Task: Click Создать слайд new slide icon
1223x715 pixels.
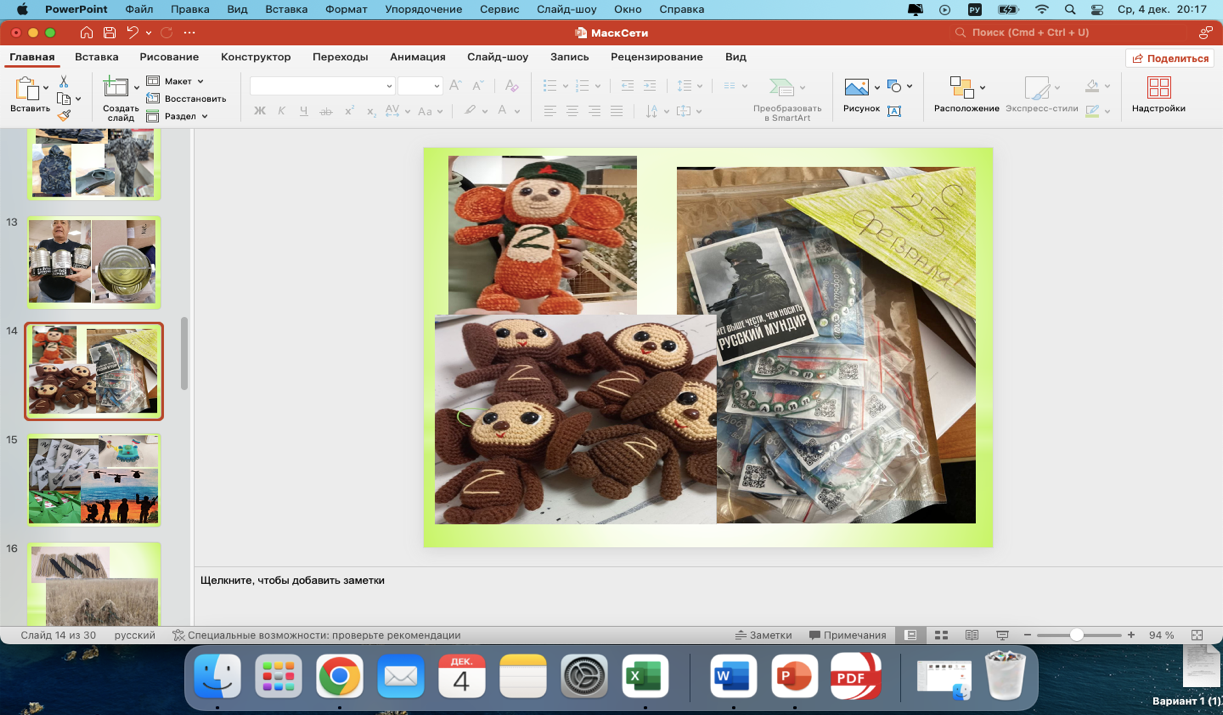Action: pyautogui.click(x=117, y=88)
